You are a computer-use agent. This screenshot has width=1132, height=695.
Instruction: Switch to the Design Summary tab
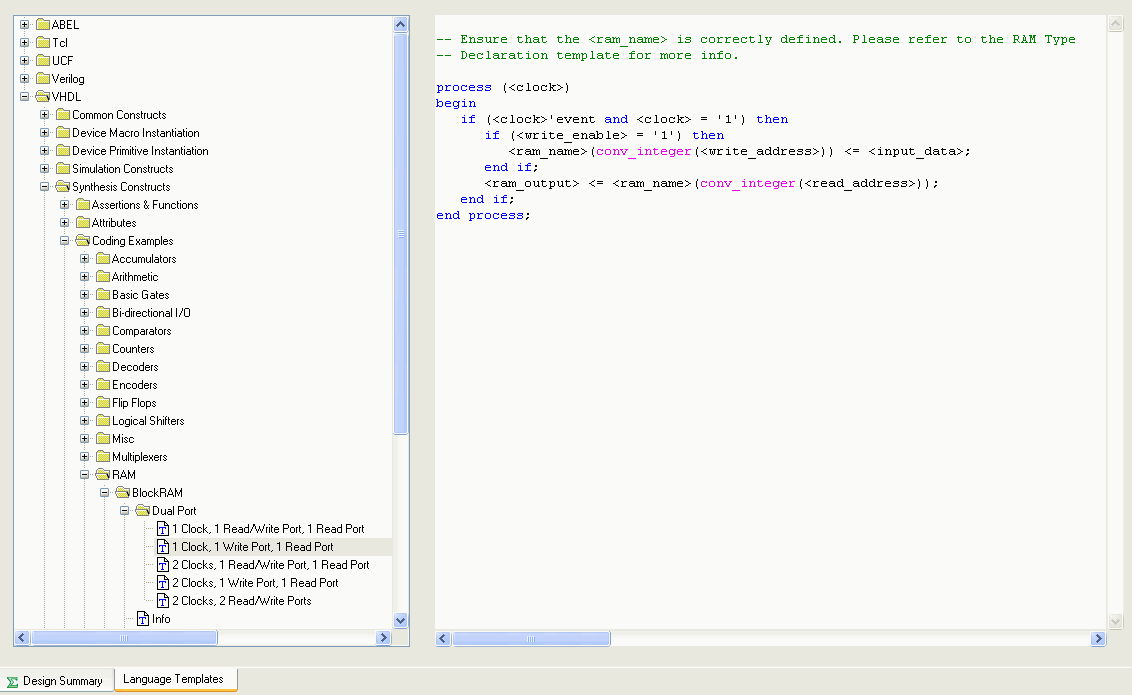coord(57,681)
